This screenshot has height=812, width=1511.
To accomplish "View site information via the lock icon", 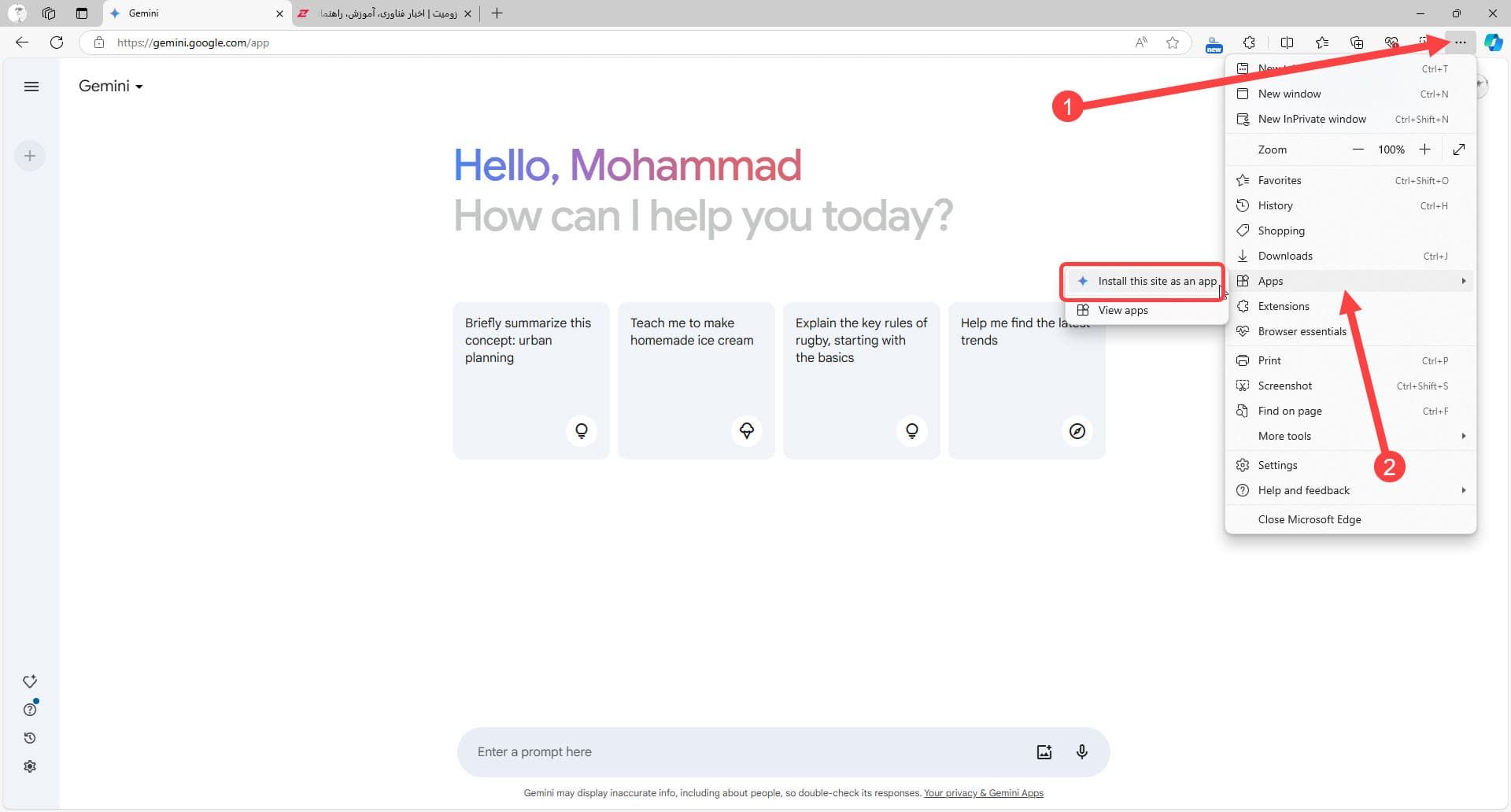I will [98, 42].
